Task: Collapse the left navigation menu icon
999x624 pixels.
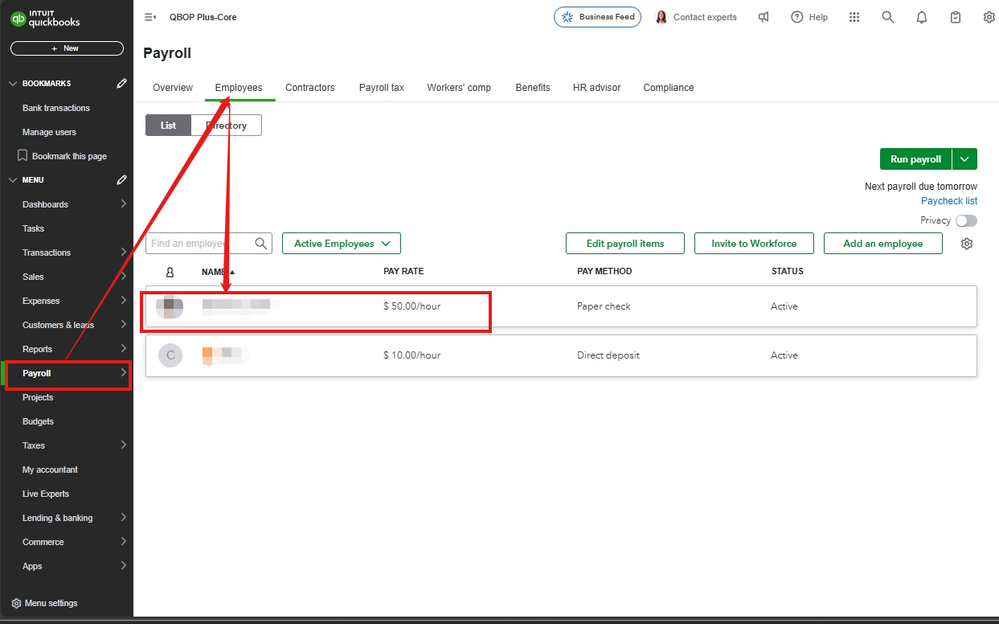Action: pos(150,17)
